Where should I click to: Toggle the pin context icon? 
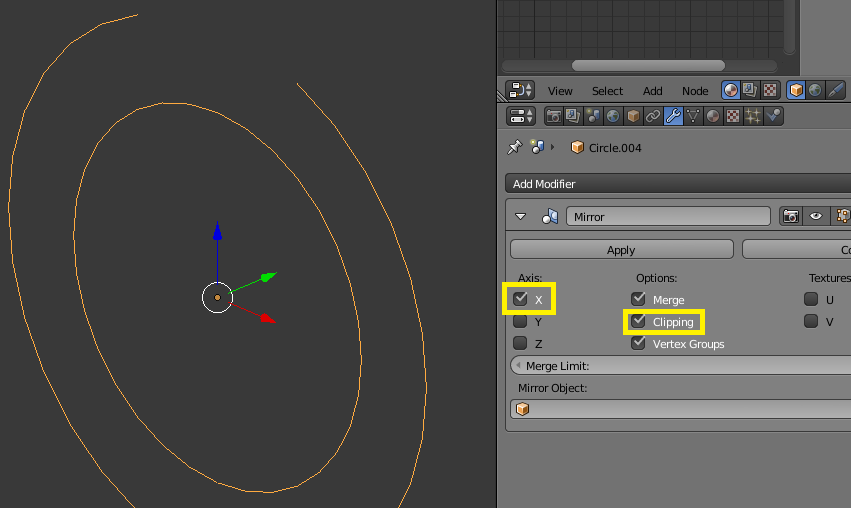(514, 147)
